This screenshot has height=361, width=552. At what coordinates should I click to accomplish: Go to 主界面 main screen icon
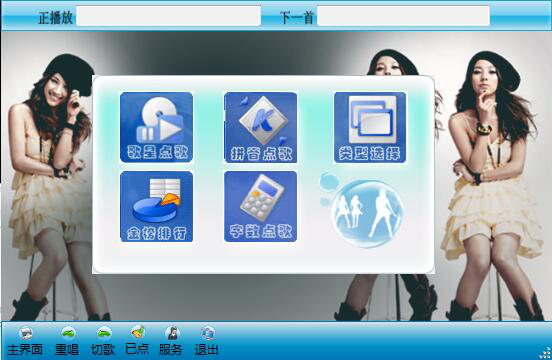[26, 332]
